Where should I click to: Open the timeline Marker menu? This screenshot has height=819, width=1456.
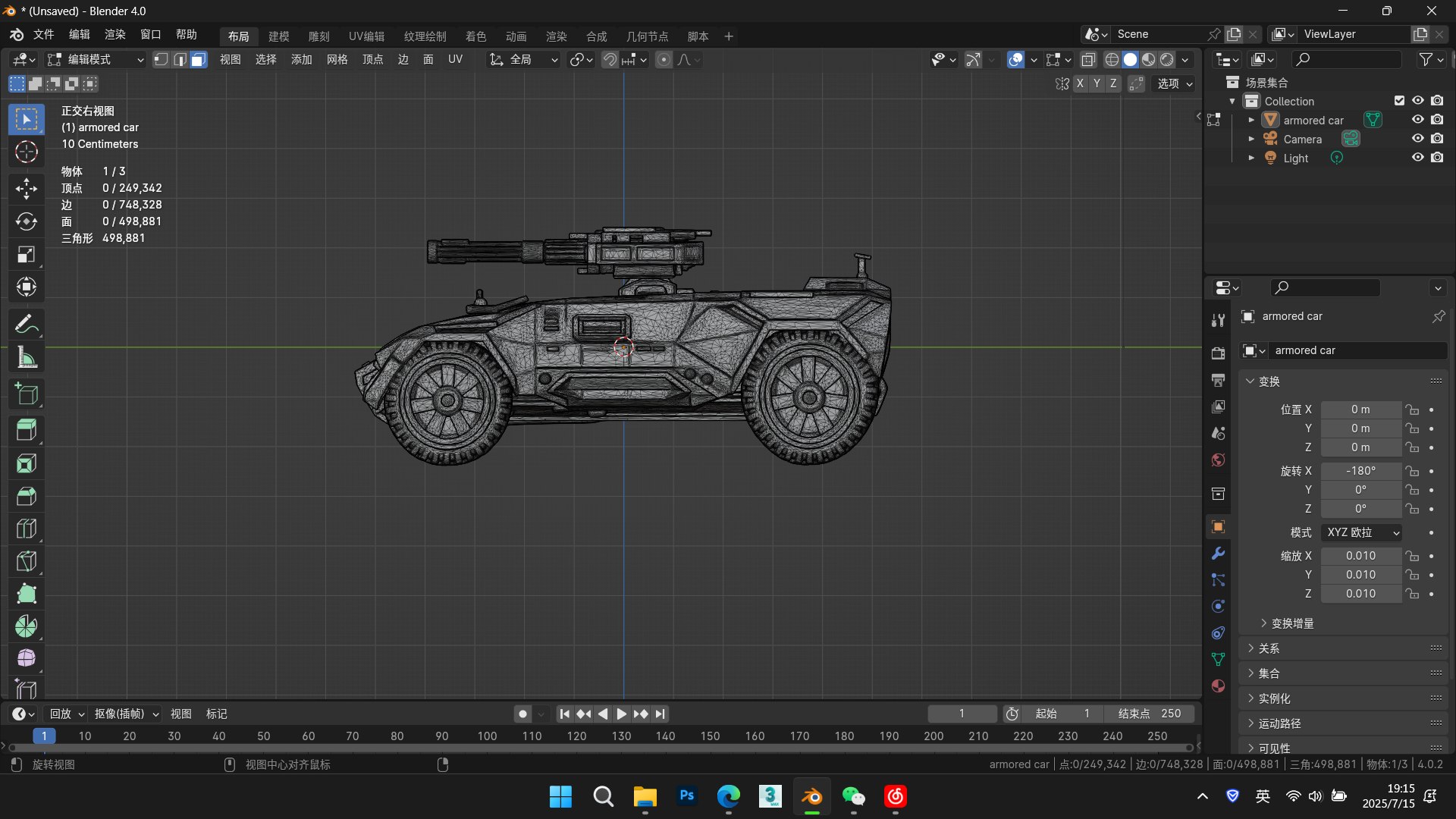216,714
